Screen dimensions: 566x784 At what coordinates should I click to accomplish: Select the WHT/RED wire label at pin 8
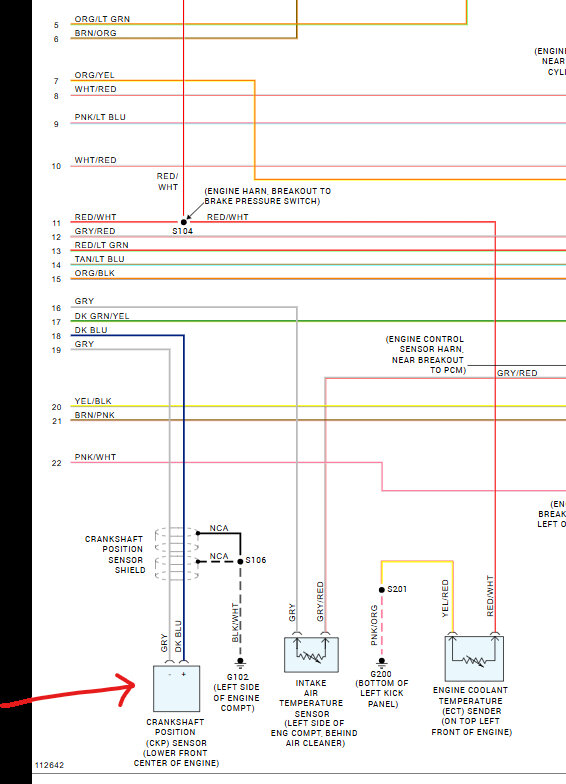click(96, 89)
